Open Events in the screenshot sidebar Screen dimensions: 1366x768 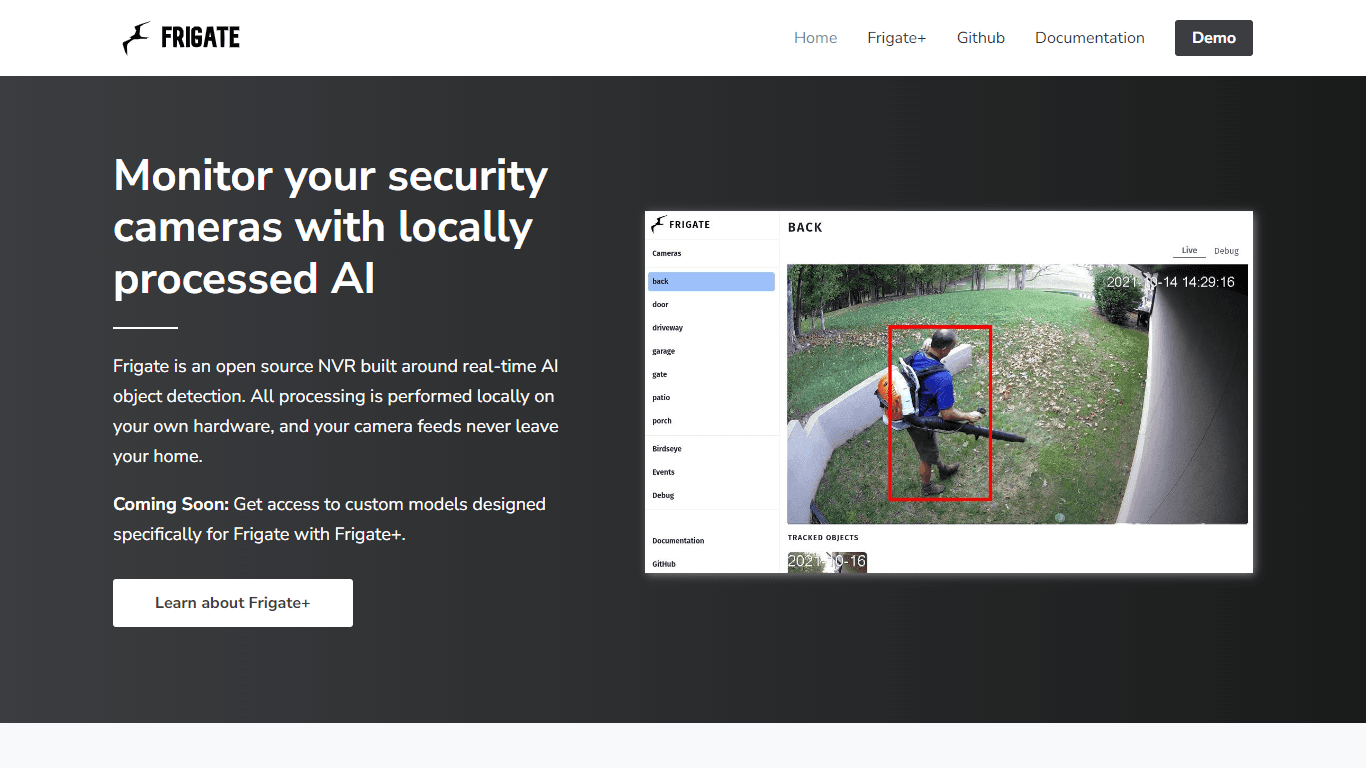click(x=664, y=472)
